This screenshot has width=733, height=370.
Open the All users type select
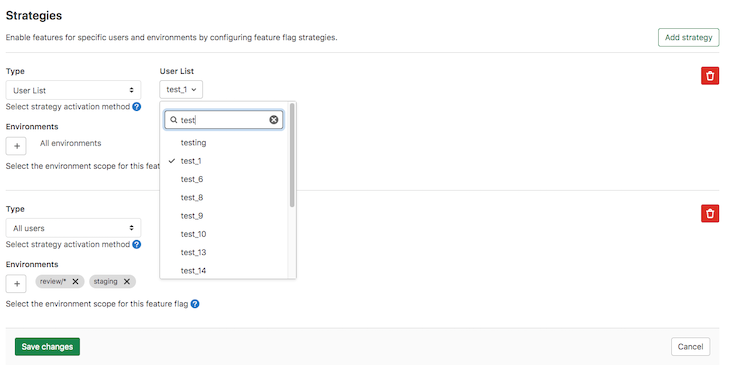pos(73,228)
